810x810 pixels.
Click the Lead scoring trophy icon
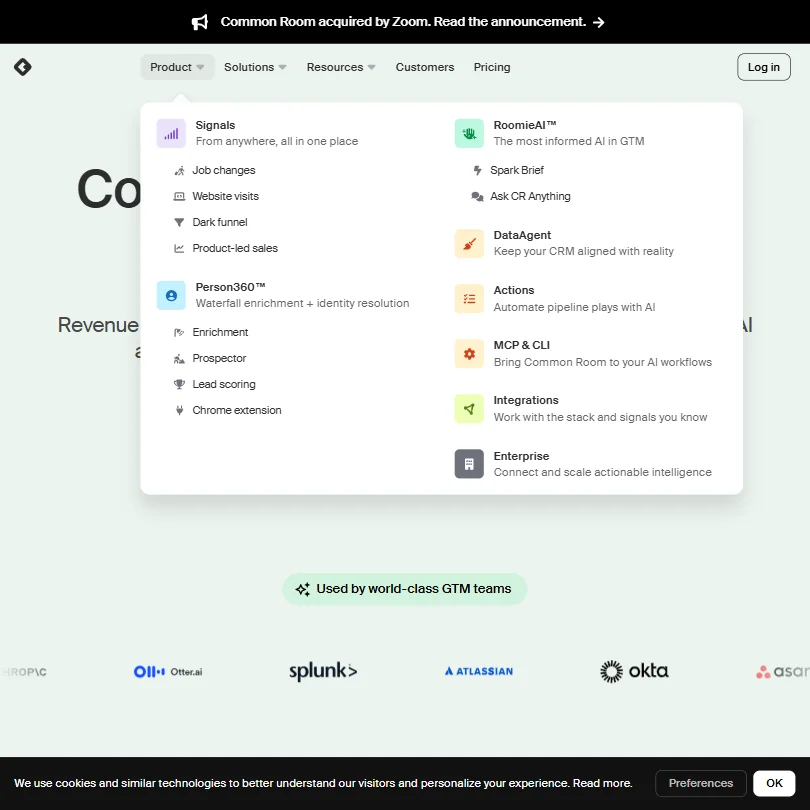(179, 384)
